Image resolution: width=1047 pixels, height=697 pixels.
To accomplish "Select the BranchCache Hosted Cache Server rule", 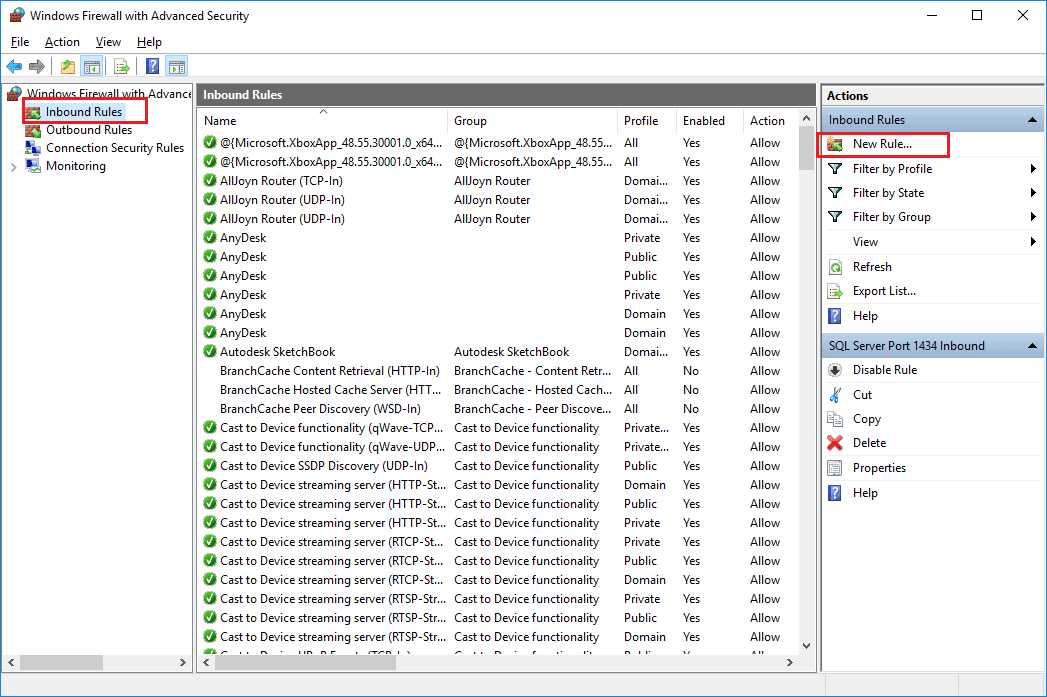I will click(x=331, y=390).
